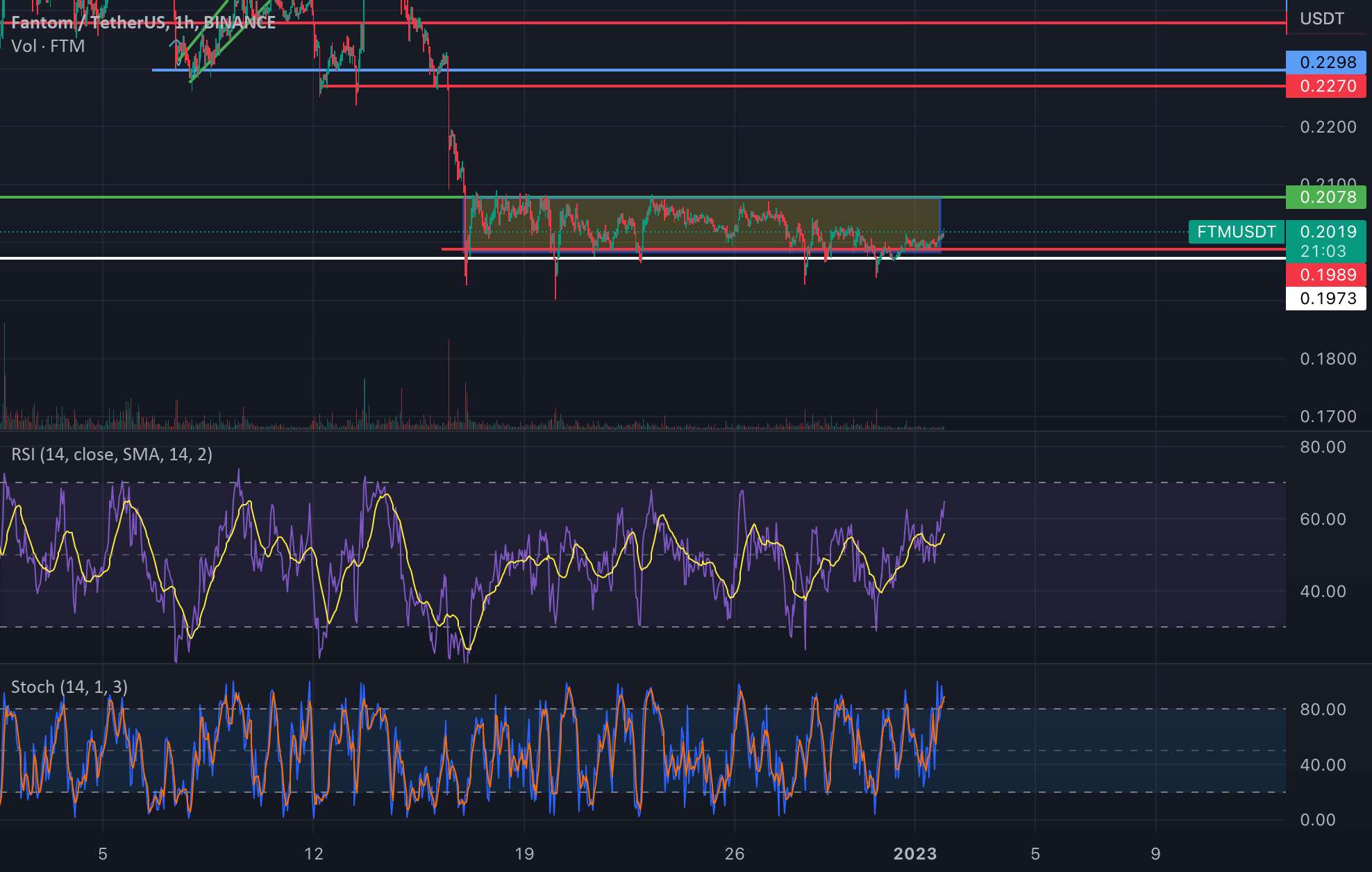Open the RSI (14, close, SMA, 14, 2) legend
This screenshot has width=1372, height=872.
112,454
